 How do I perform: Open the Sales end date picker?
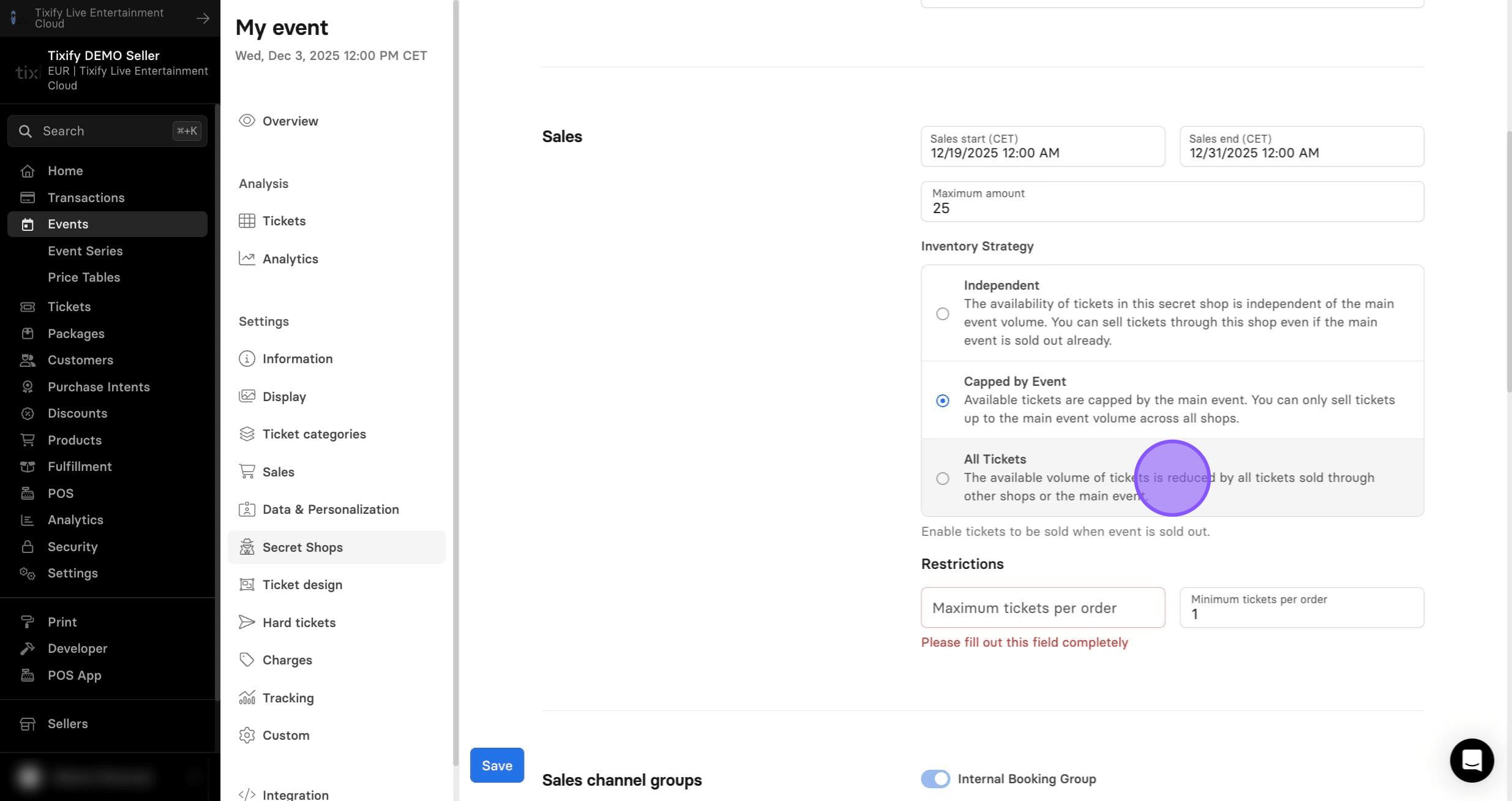pos(1301,146)
